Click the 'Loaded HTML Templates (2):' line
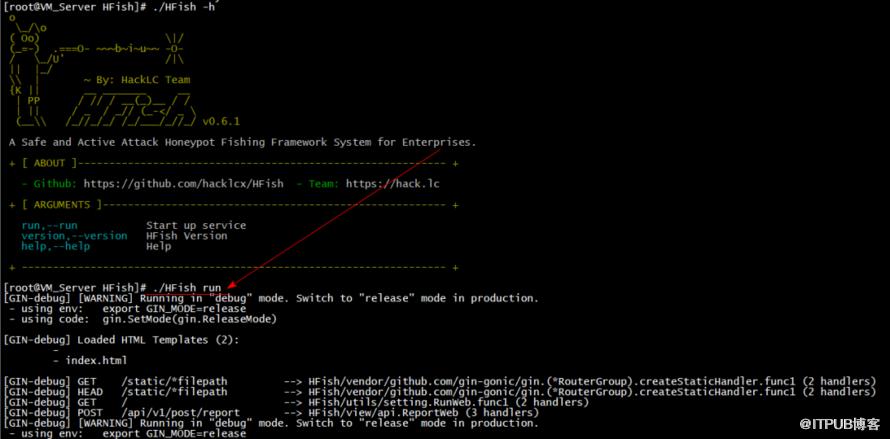This screenshot has width=890, height=439. 158,340
